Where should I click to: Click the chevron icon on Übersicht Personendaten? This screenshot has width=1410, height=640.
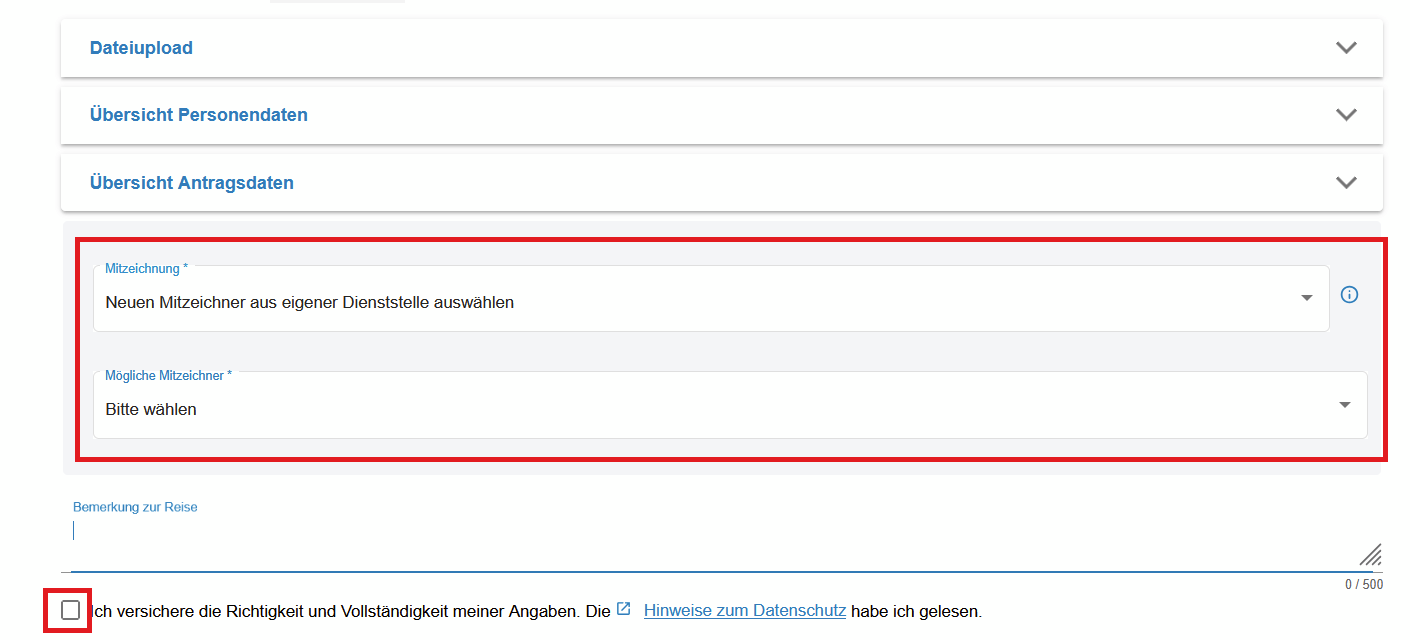click(x=1346, y=115)
